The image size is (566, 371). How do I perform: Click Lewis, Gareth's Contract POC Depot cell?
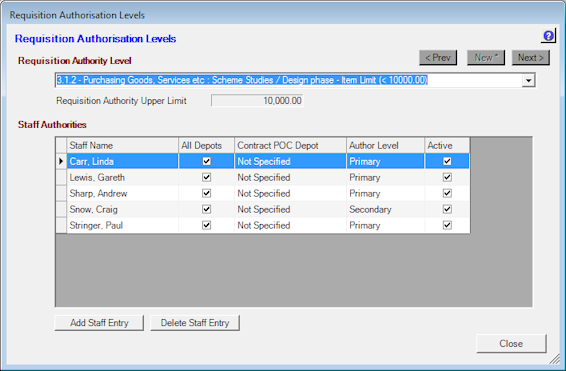(x=290, y=177)
